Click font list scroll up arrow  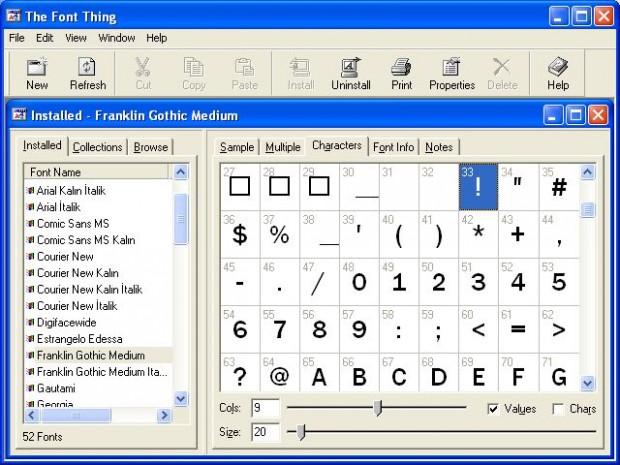pyautogui.click(x=181, y=172)
